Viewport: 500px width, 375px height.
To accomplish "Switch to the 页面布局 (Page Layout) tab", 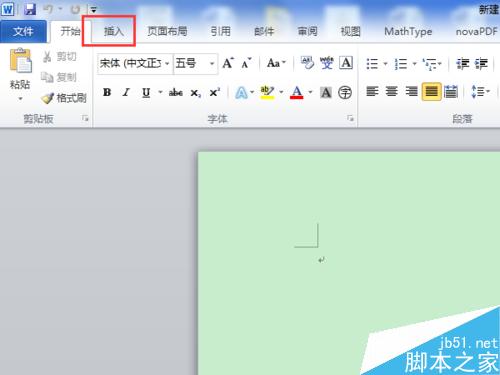I will point(167,31).
